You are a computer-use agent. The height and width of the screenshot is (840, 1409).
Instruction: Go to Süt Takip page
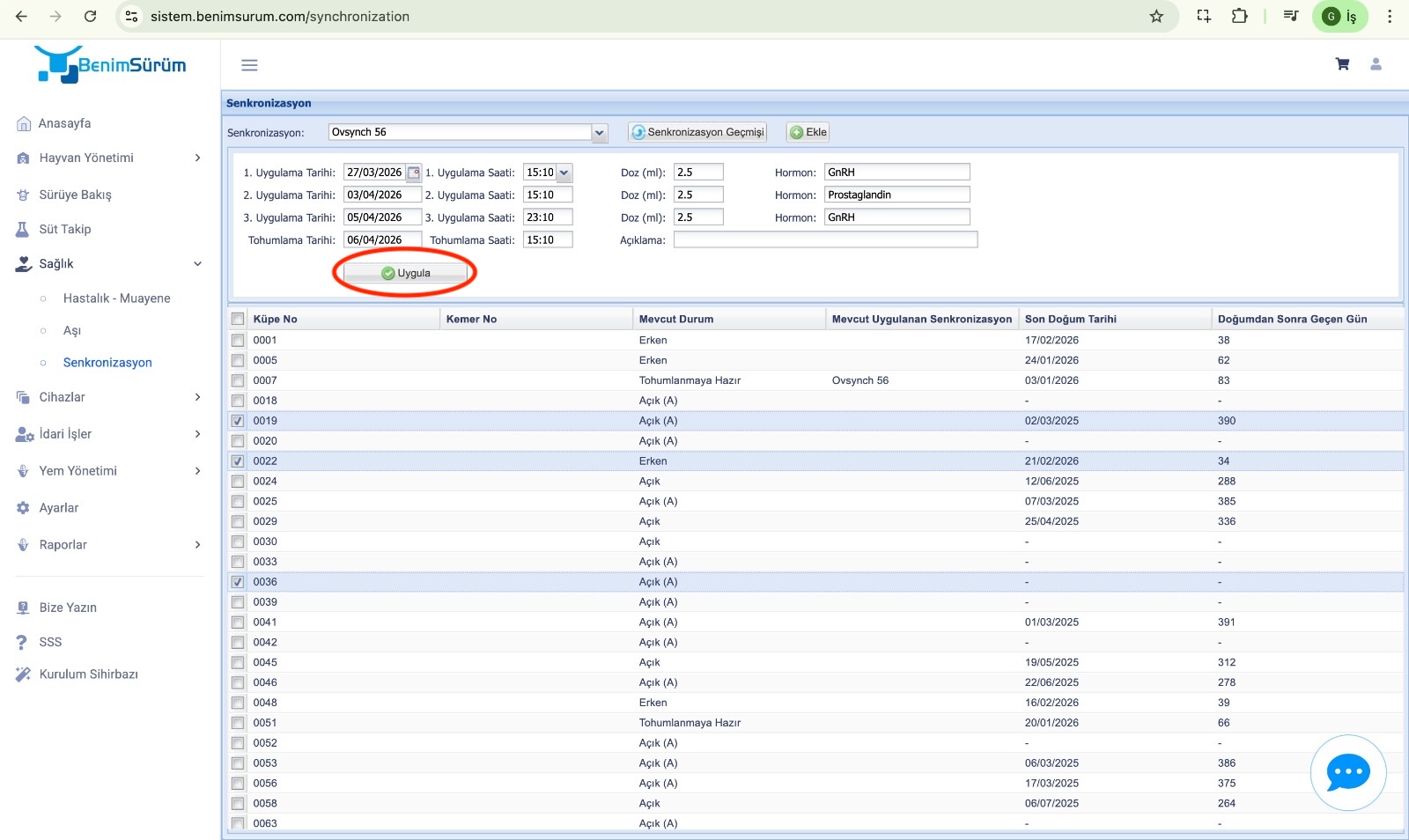click(x=65, y=229)
